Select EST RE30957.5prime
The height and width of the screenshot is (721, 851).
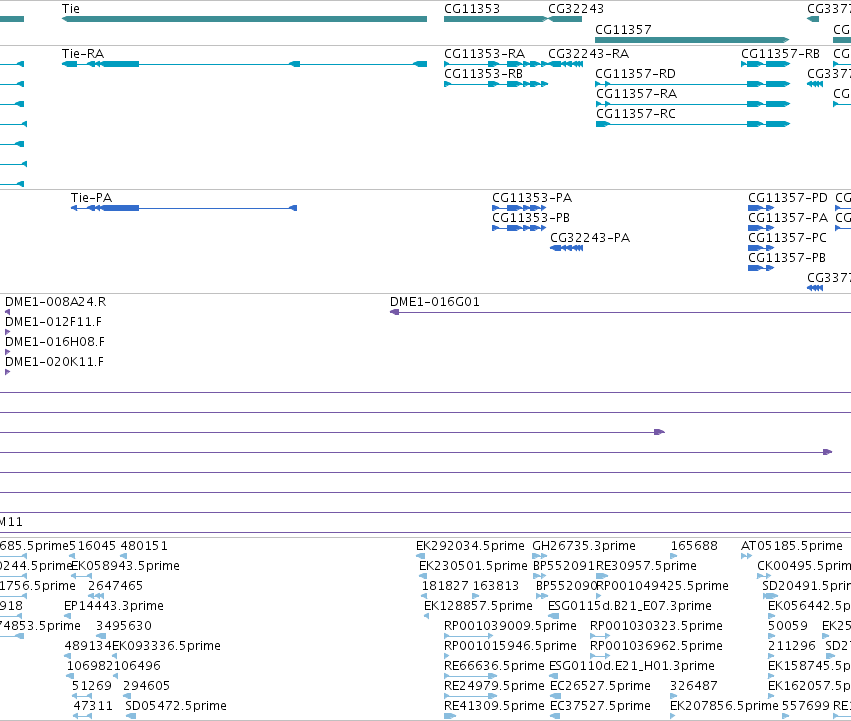point(646,566)
